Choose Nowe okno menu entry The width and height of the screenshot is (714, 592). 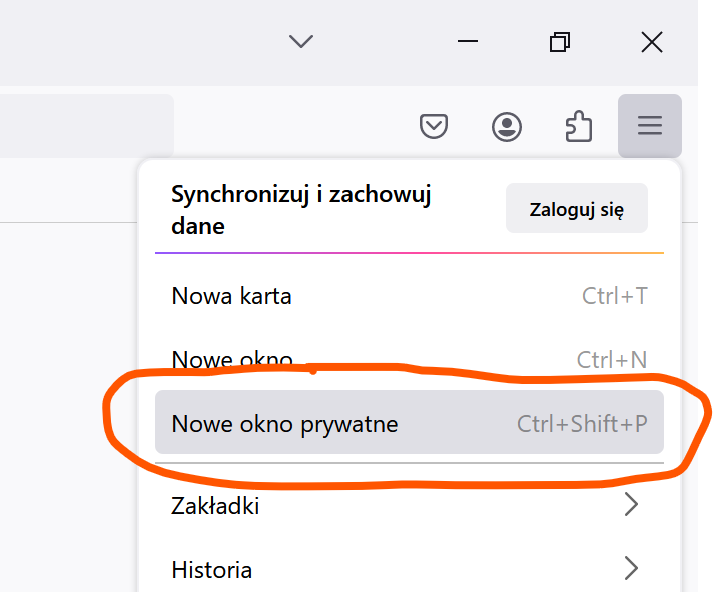232,360
